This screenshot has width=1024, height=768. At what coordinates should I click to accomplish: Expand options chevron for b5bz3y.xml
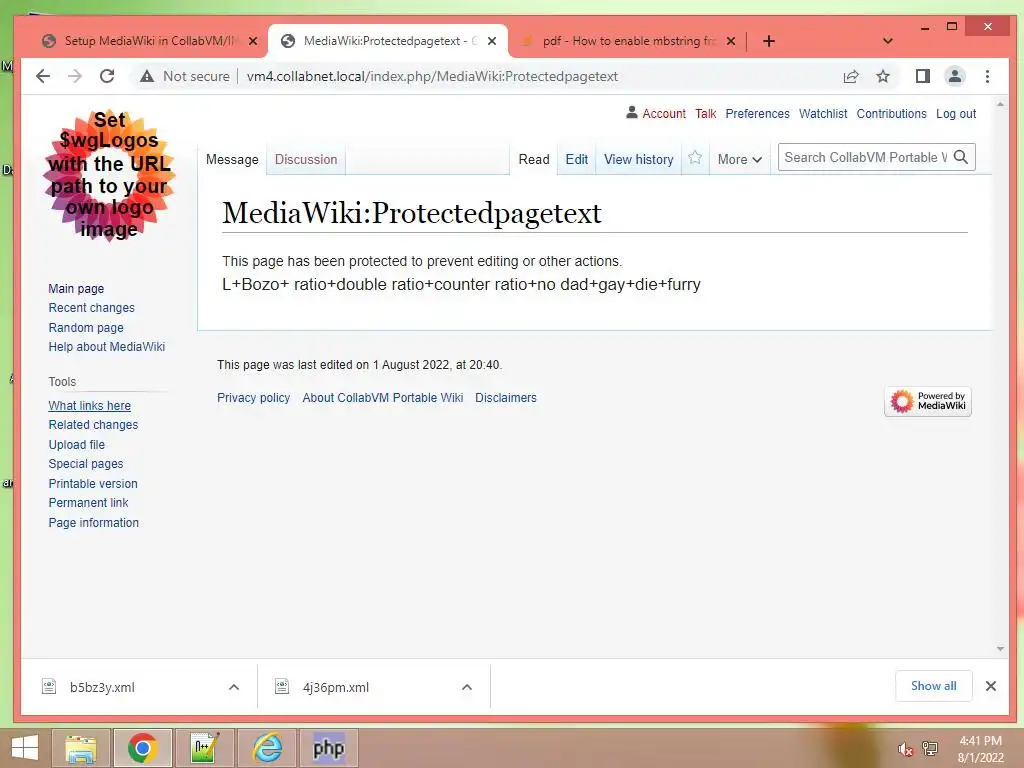[234, 687]
